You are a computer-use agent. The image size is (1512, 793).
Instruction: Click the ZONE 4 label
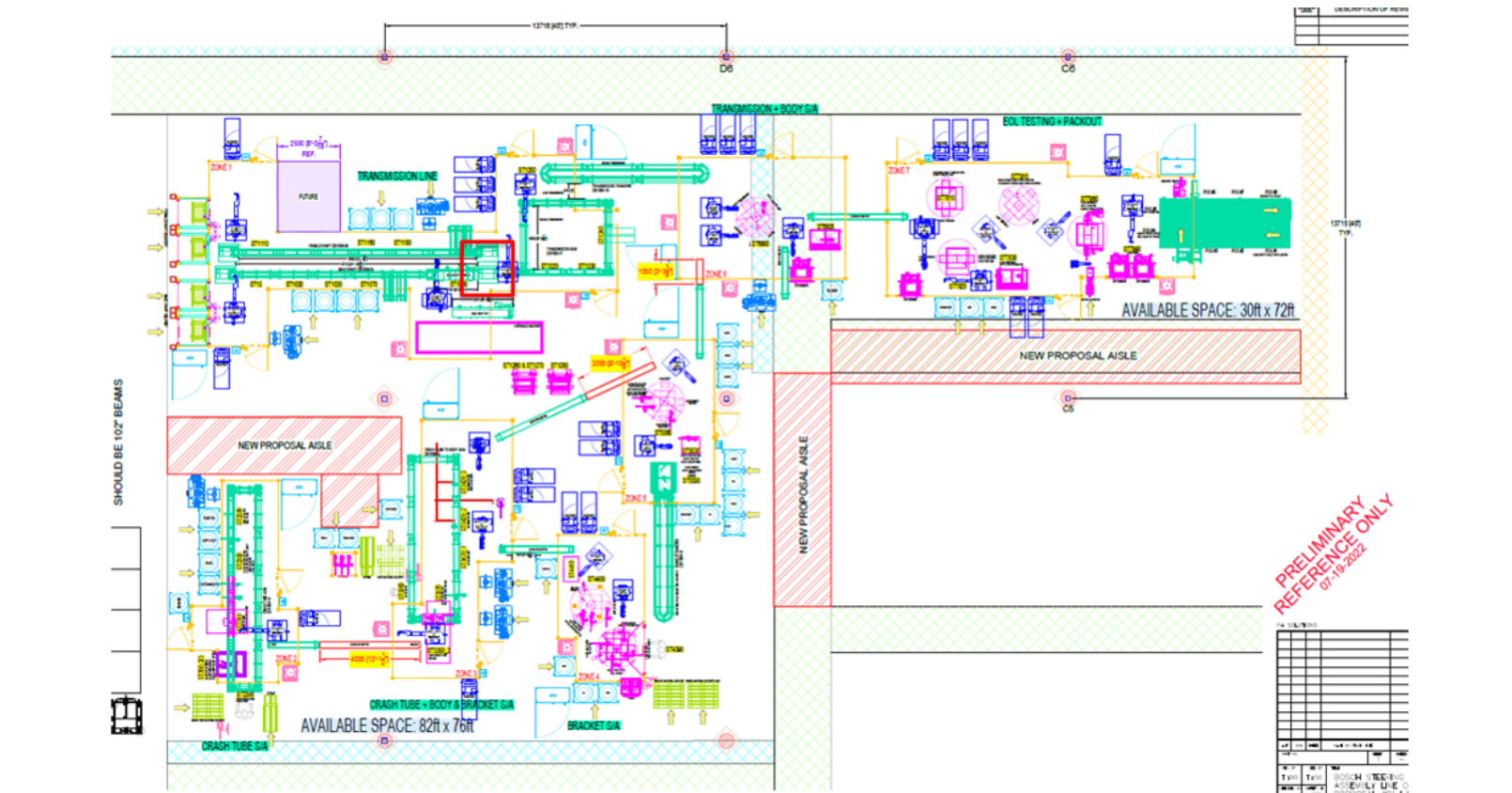tap(588, 676)
